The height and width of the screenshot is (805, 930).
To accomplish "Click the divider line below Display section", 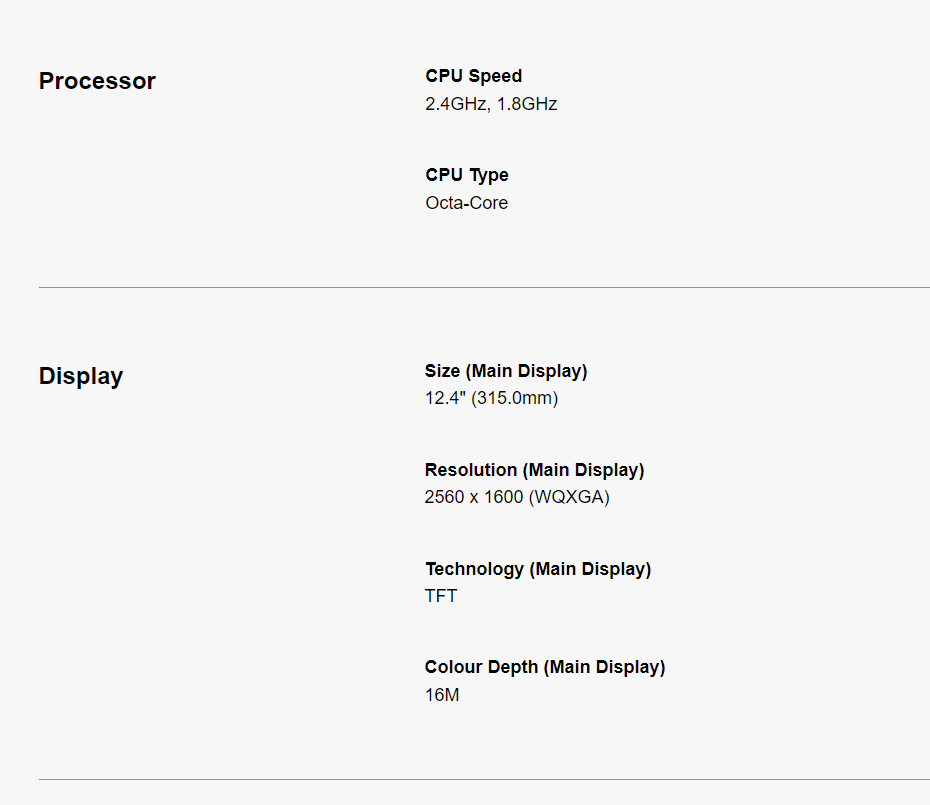I will point(484,779).
